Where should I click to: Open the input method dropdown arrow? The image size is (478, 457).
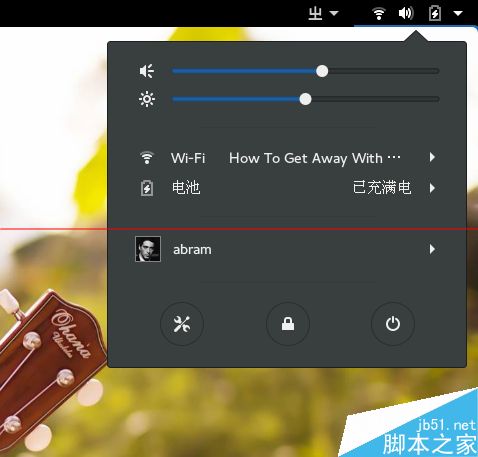point(334,13)
